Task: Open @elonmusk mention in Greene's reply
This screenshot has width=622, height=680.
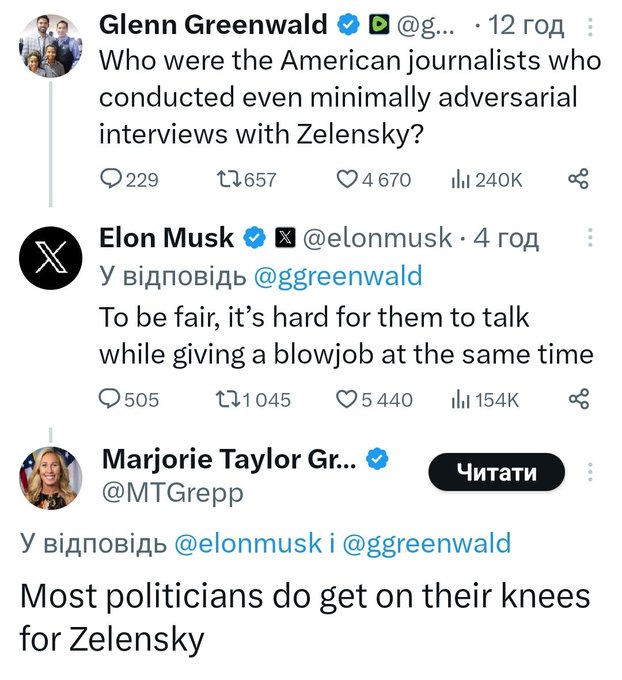Action: 248,543
